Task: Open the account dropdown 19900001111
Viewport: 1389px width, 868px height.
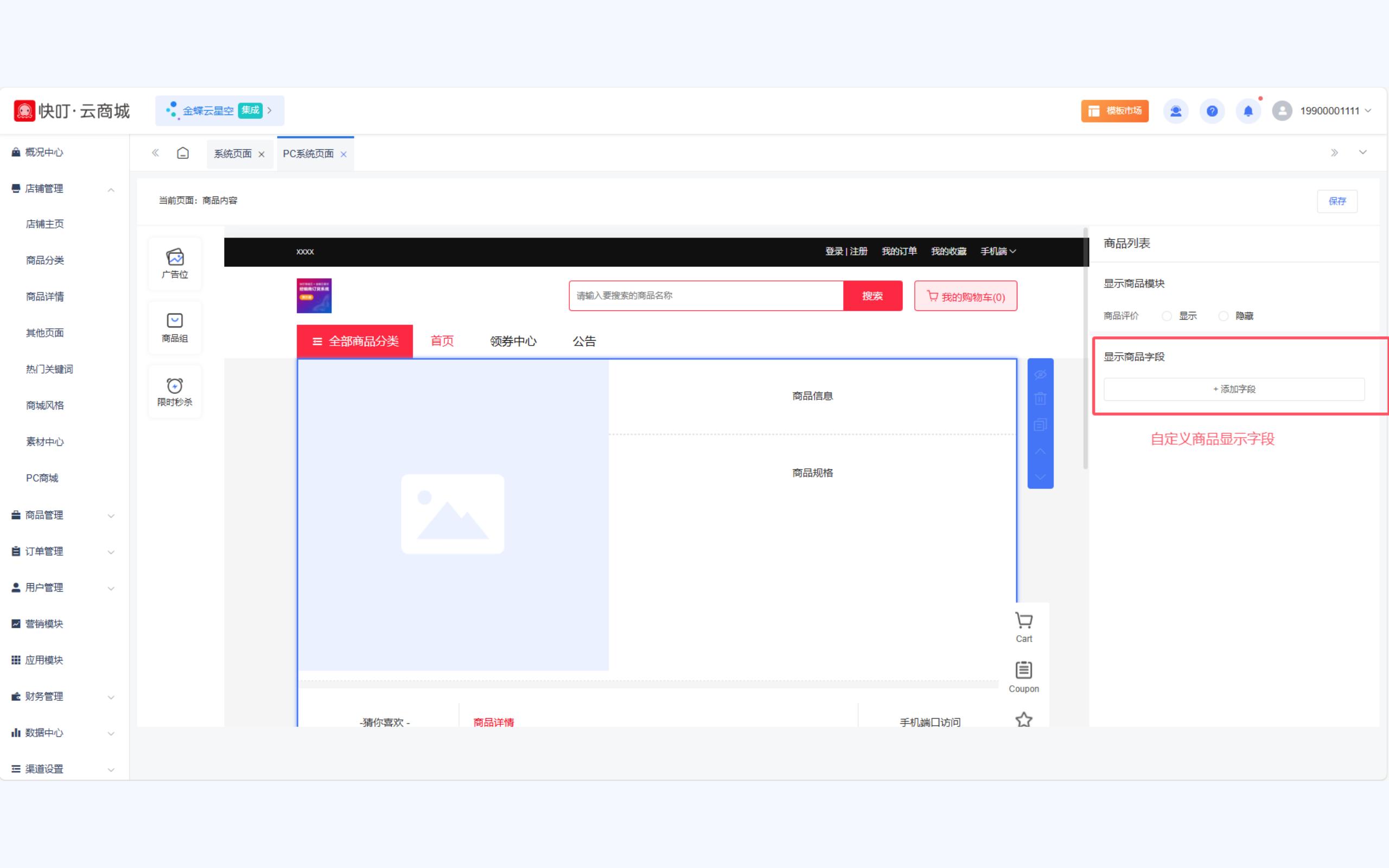Action: coord(1335,111)
